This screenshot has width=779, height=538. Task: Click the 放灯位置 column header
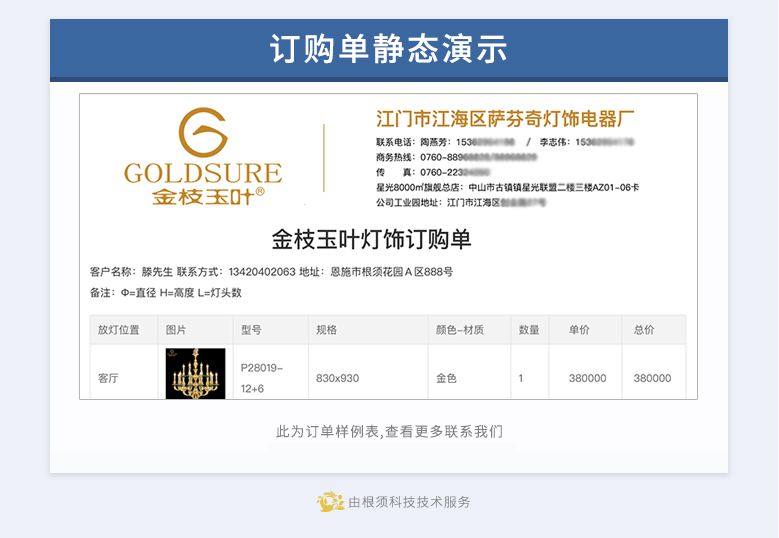click(124, 330)
